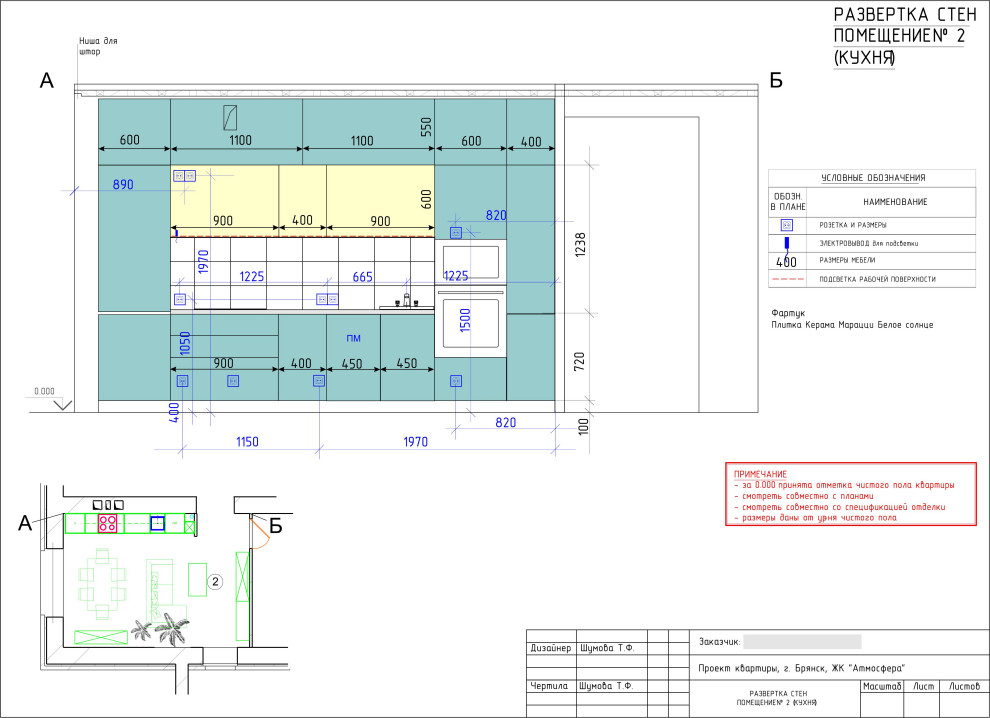Select the ПРИМЕЧАНИЕ note heading
Viewport: 990px width, 718px height.
pyautogui.click(x=760, y=473)
